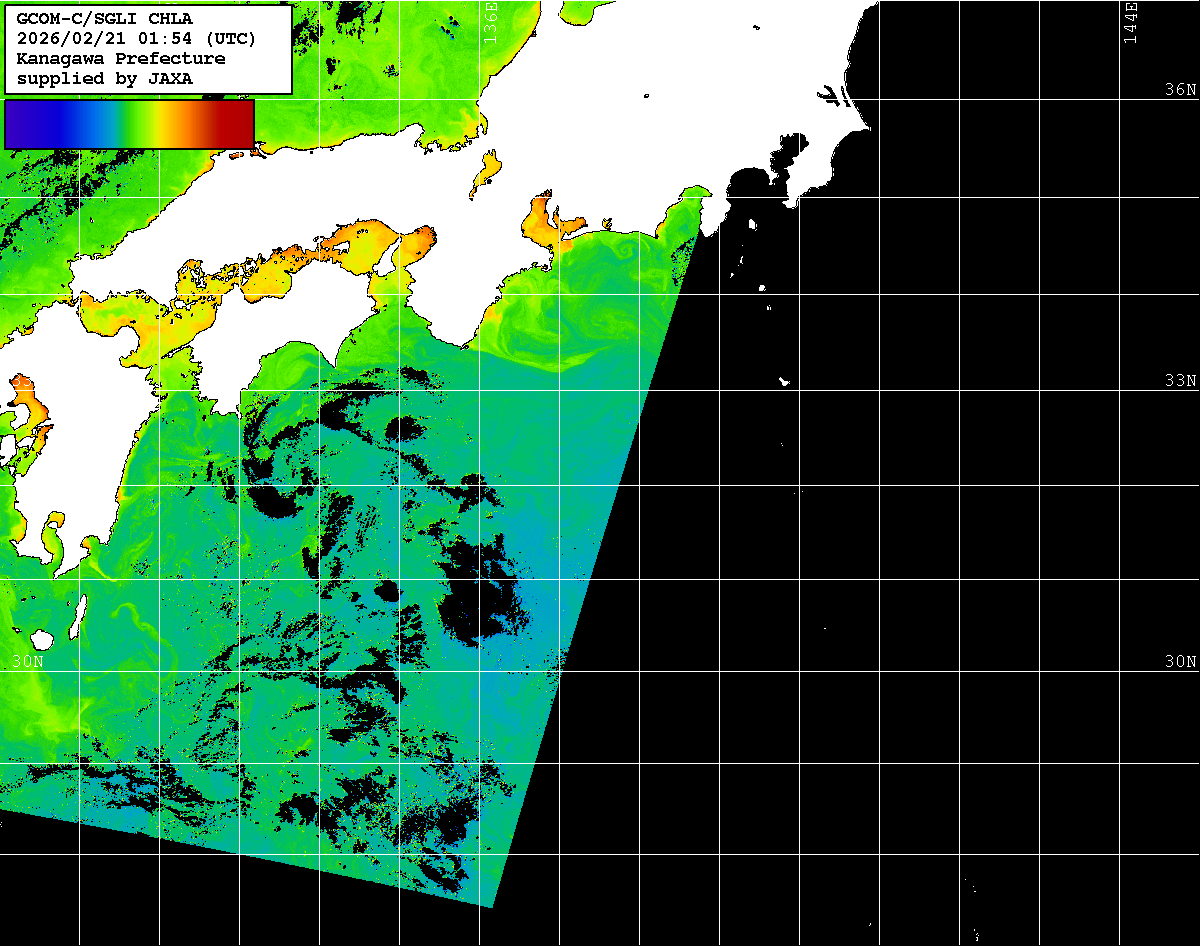Click the GCOM-C/SGLI CHLA title text
This screenshot has height=946, width=1200.
105,18
